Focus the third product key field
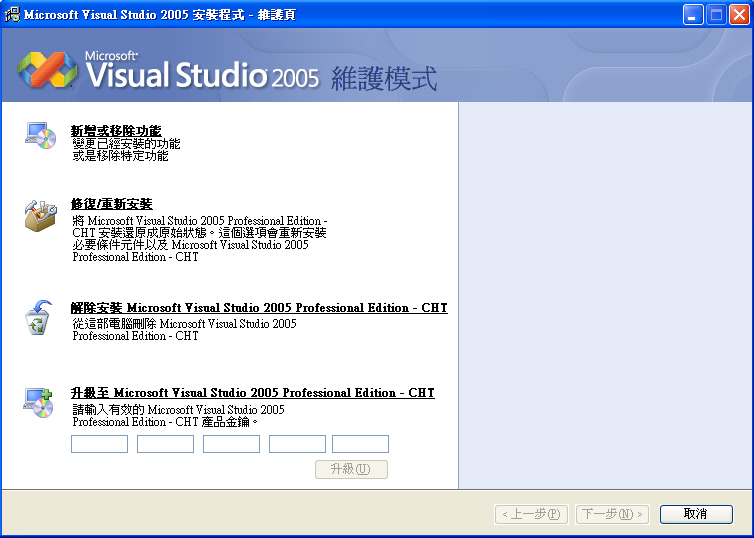754x538 pixels. 231,444
